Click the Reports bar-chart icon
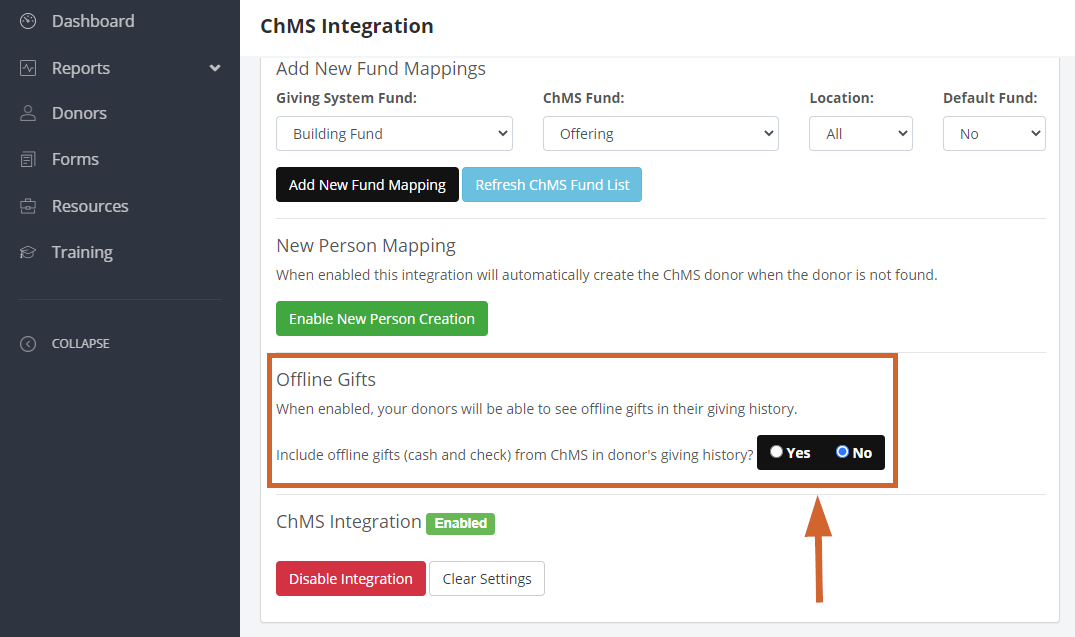The image size is (1075, 637). pos(27,67)
